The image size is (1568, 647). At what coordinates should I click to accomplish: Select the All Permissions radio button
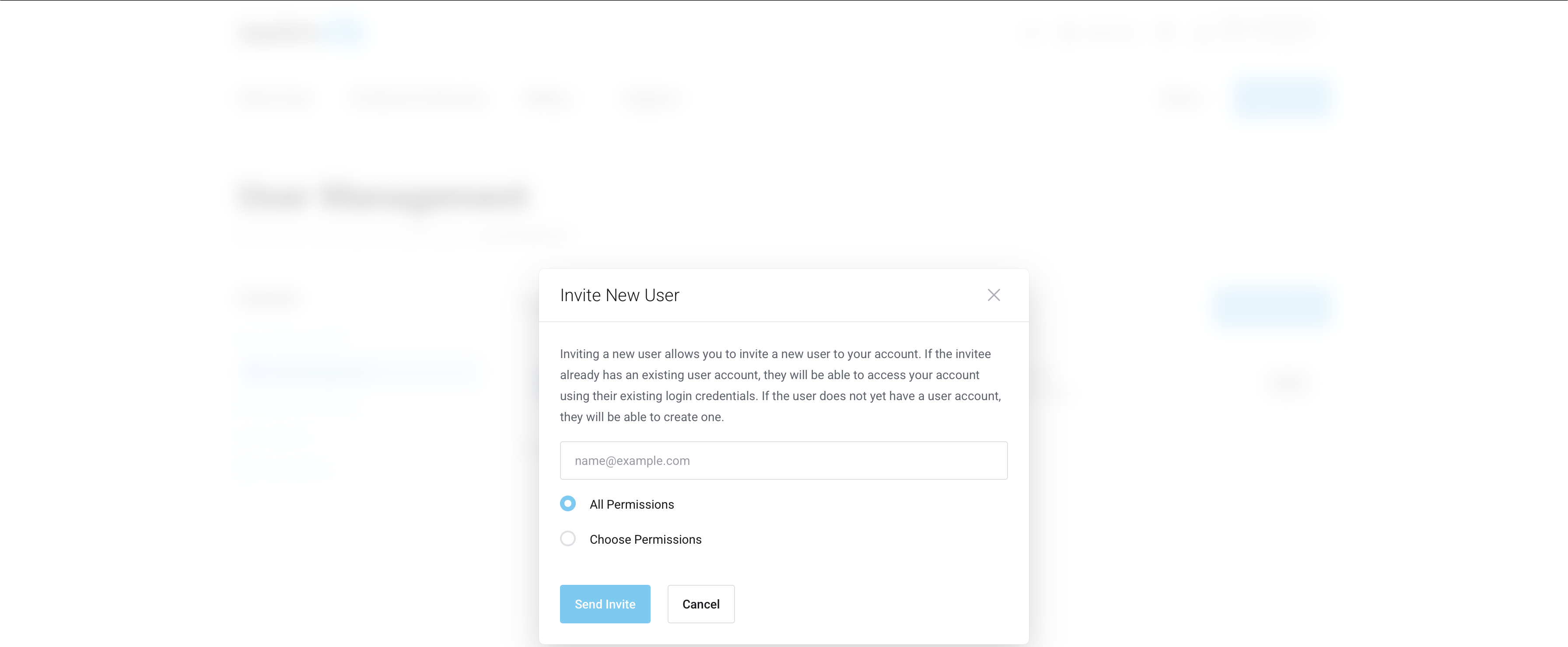tap(567, 504)
